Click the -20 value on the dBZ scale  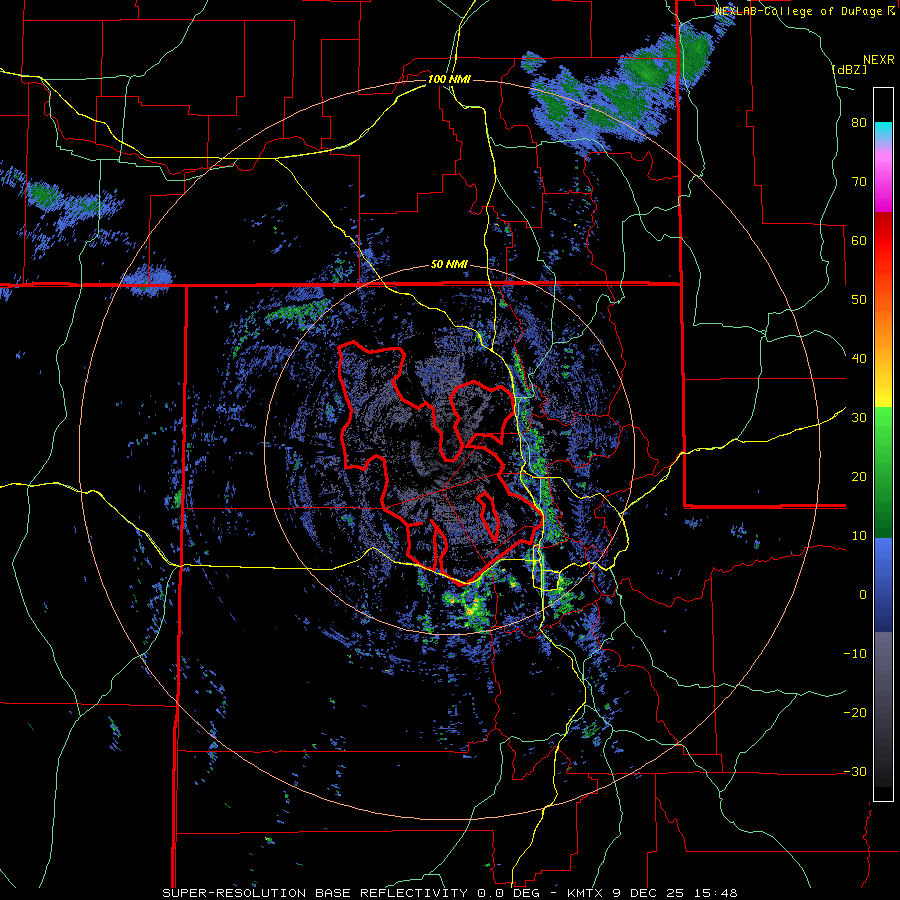(855, 713)
